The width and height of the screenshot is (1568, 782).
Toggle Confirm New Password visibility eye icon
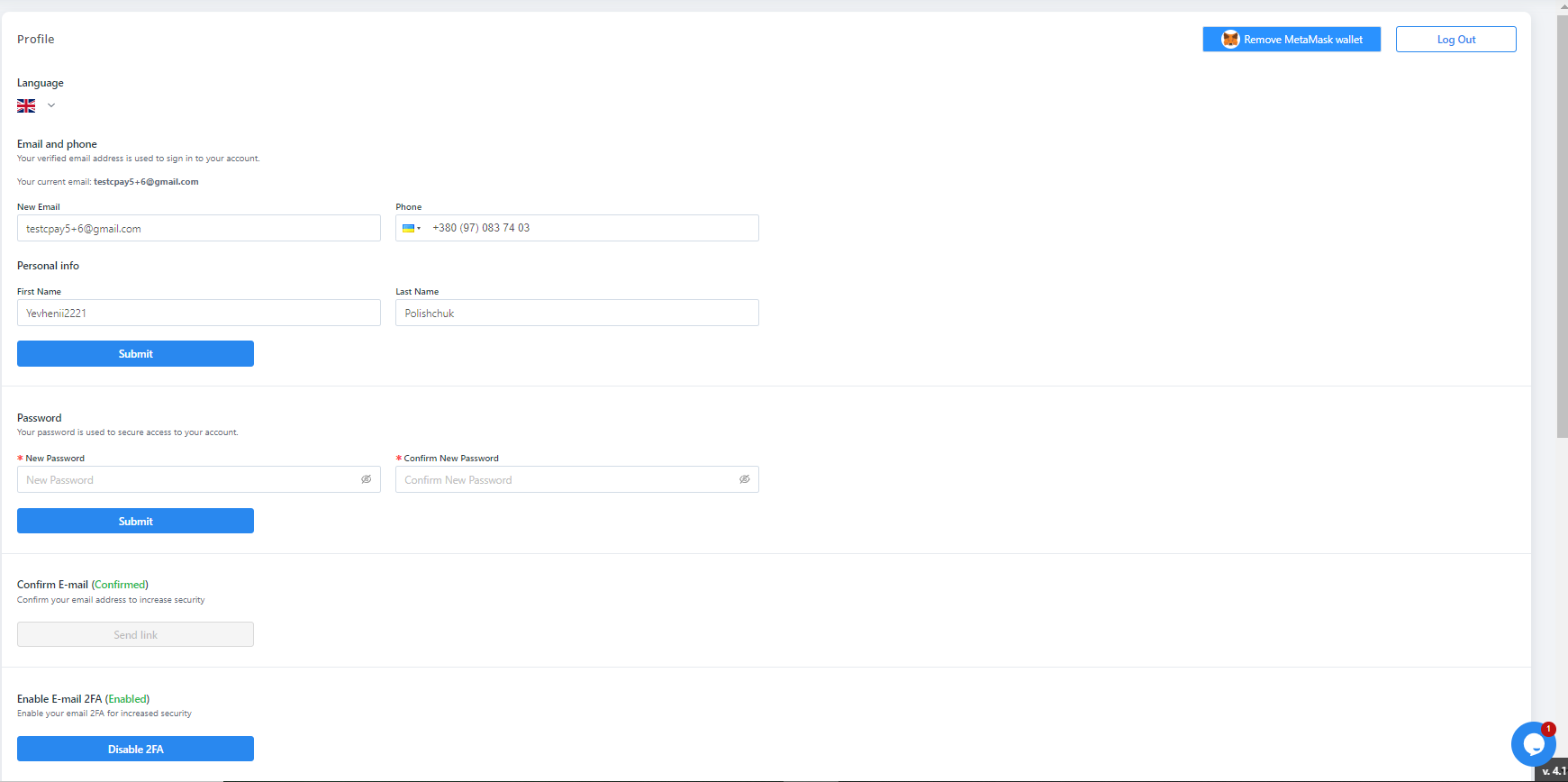pyautogui.click(x=745, y=479)
